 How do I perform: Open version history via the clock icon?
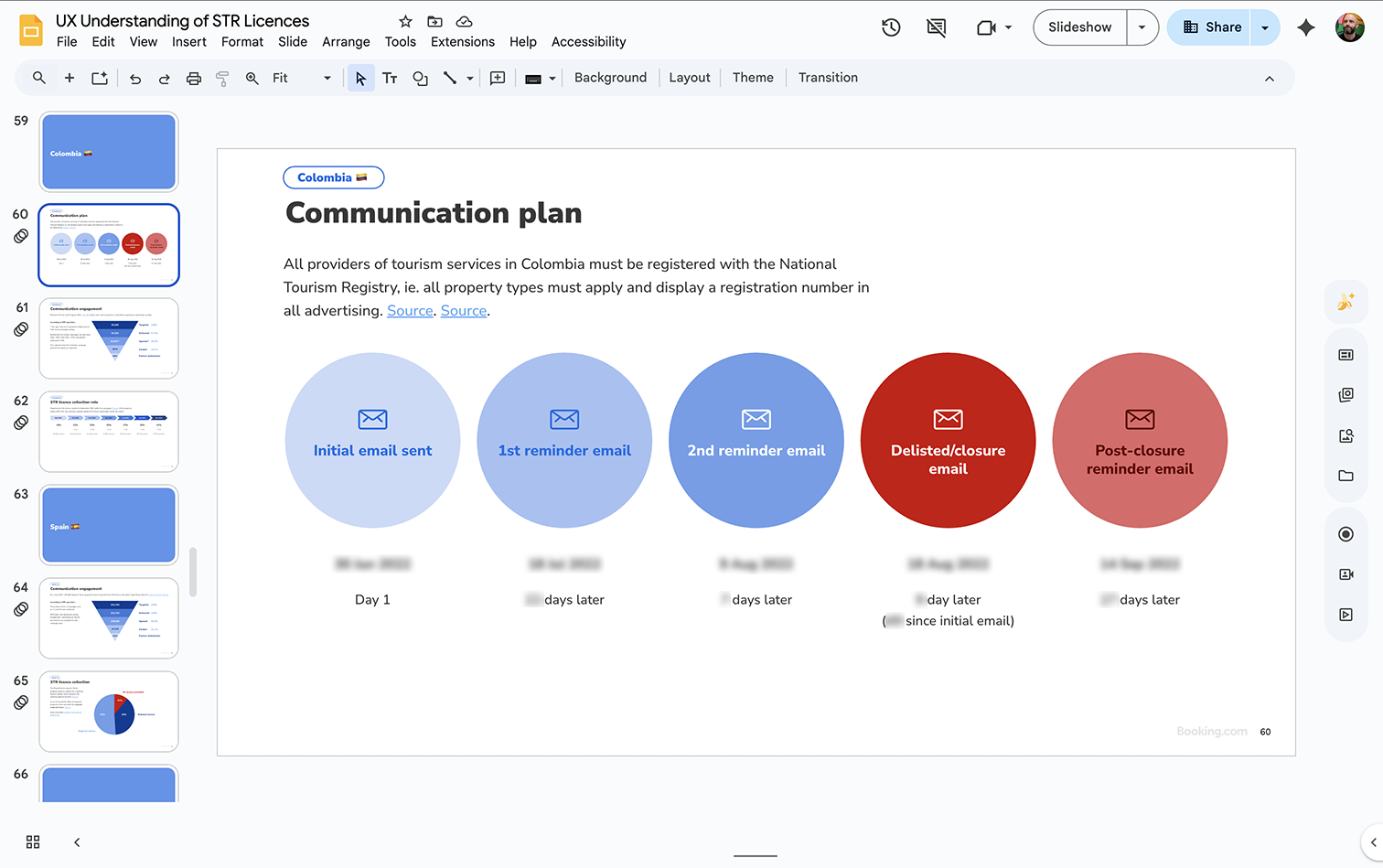click(x=890, y=27)
